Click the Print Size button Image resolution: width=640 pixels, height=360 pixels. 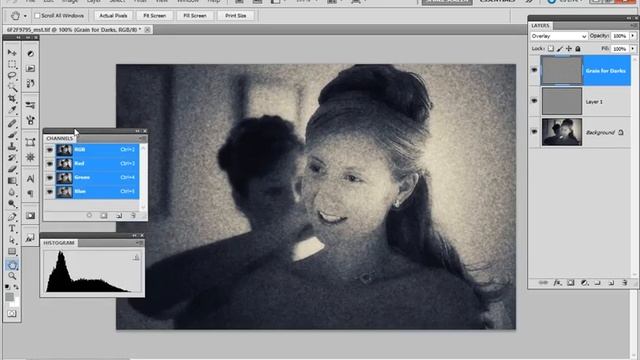tap(236, 16)
